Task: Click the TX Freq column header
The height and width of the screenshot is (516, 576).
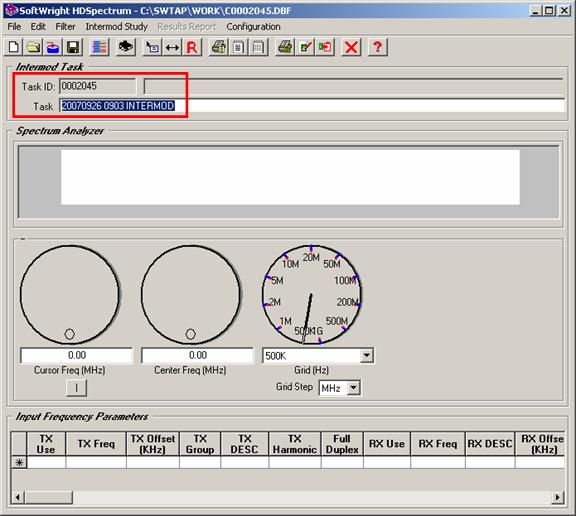Action: point(96,444)
